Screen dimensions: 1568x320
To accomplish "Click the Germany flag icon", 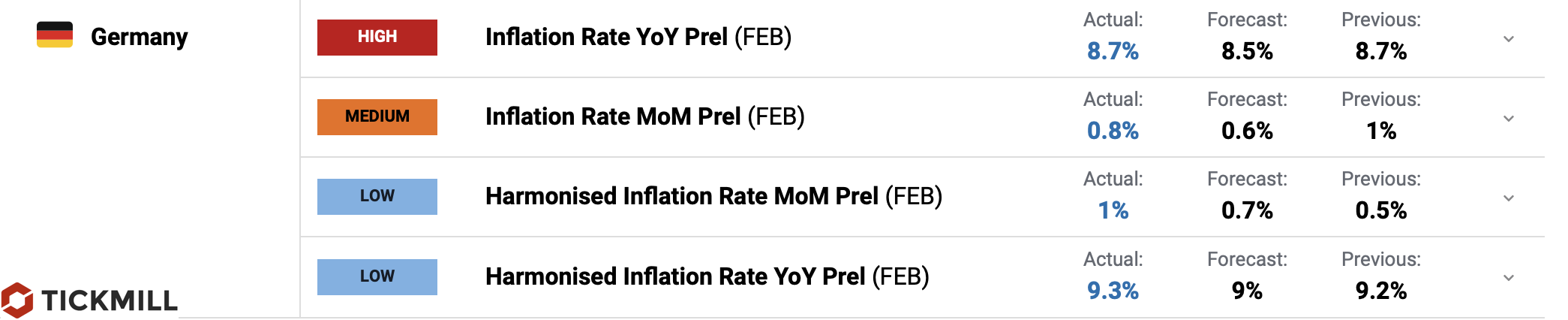I will click(55, 35).
